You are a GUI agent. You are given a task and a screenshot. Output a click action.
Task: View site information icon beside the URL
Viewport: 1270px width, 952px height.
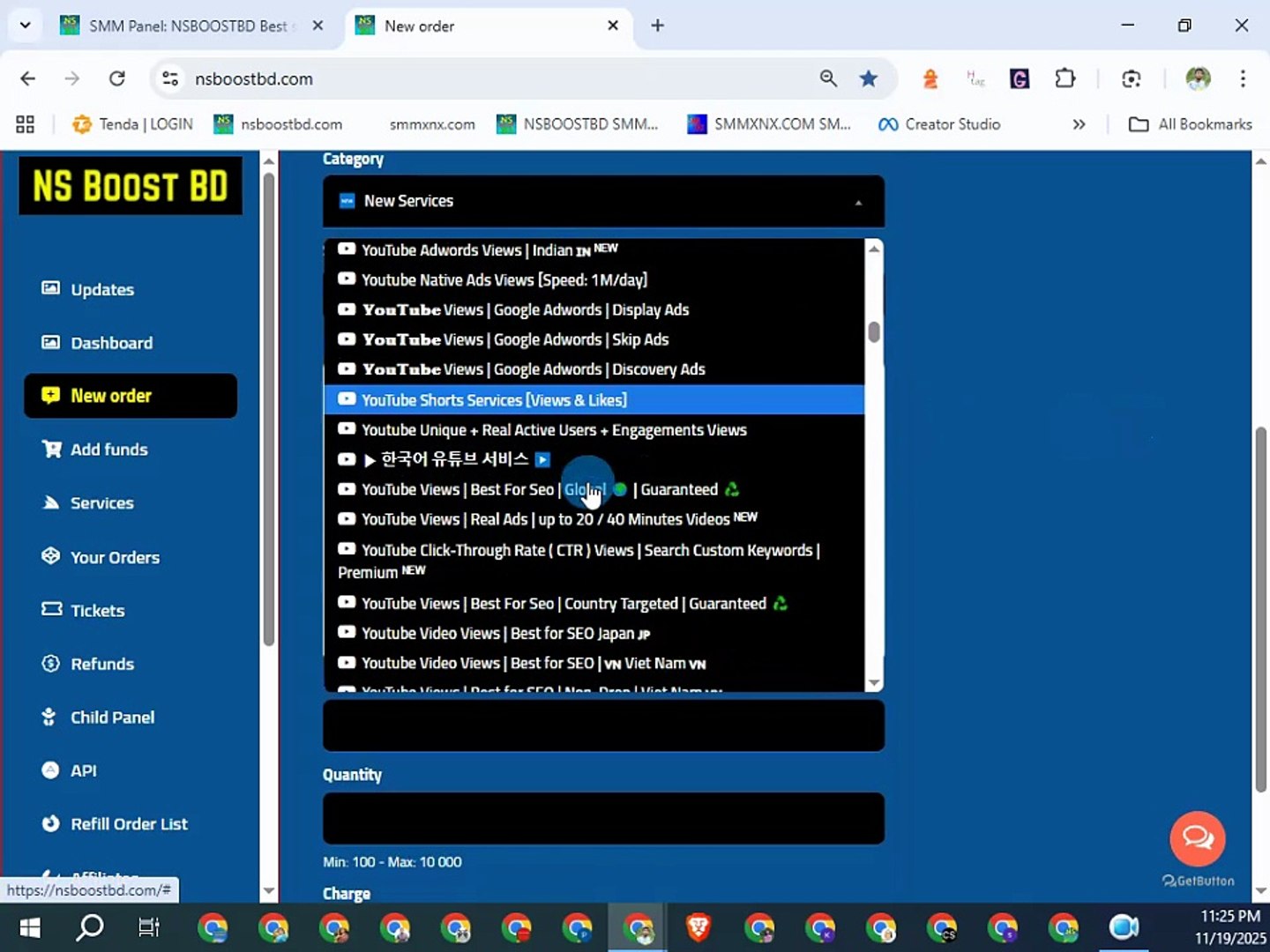(170, 78)
